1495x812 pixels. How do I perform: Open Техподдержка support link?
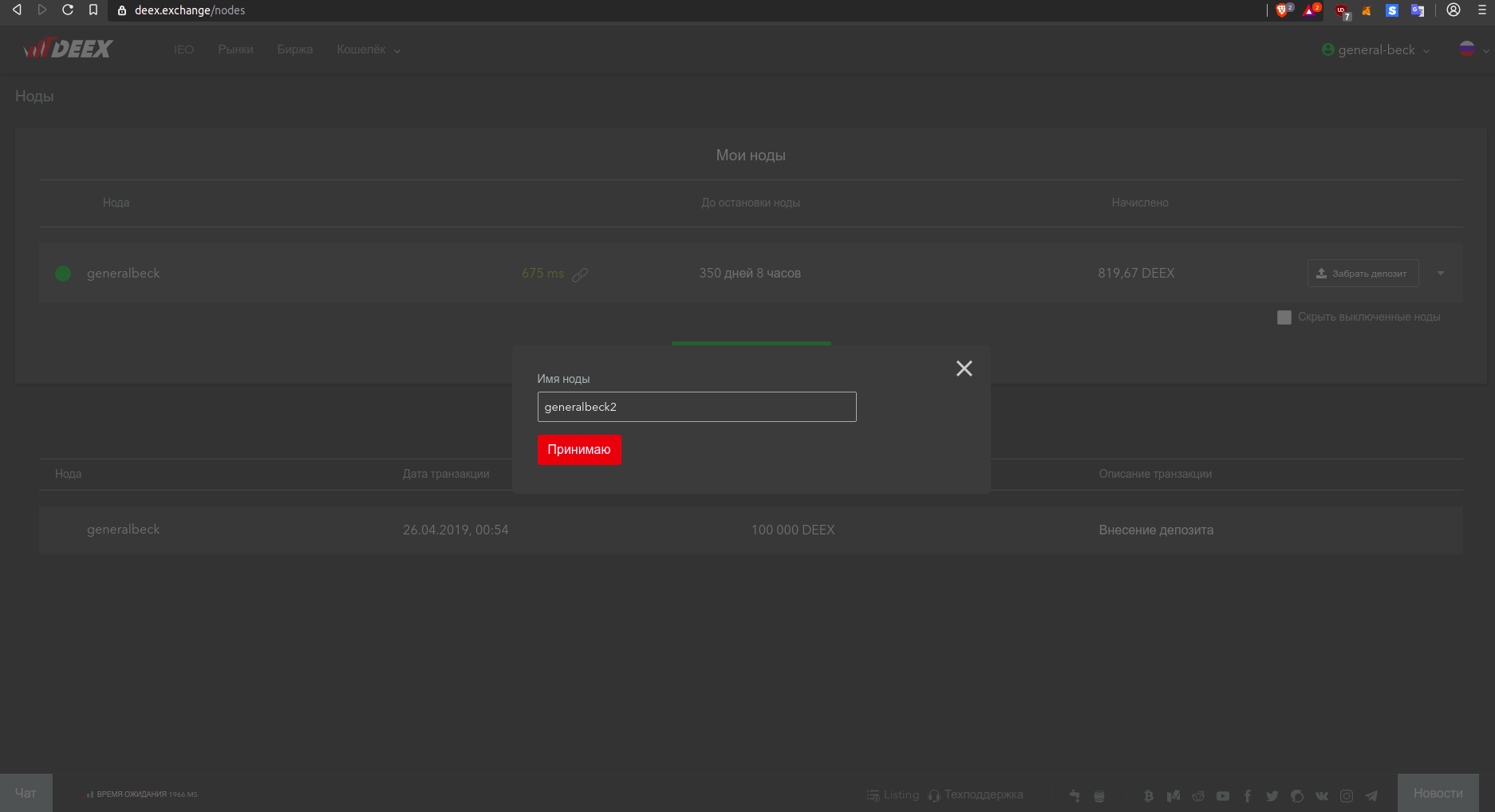pyautogui.click(x=975, y=795)
